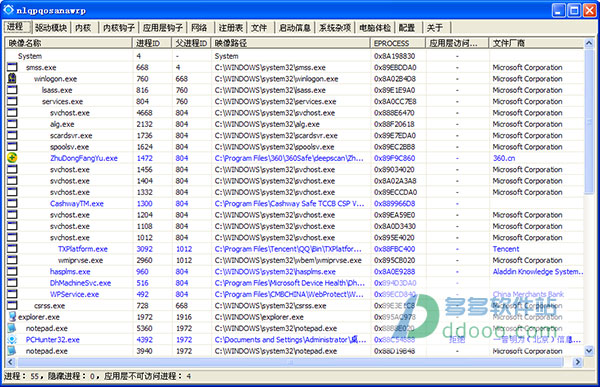Select the System process row
The width and height of the screenshot is (600, 387).
point(295,56)
